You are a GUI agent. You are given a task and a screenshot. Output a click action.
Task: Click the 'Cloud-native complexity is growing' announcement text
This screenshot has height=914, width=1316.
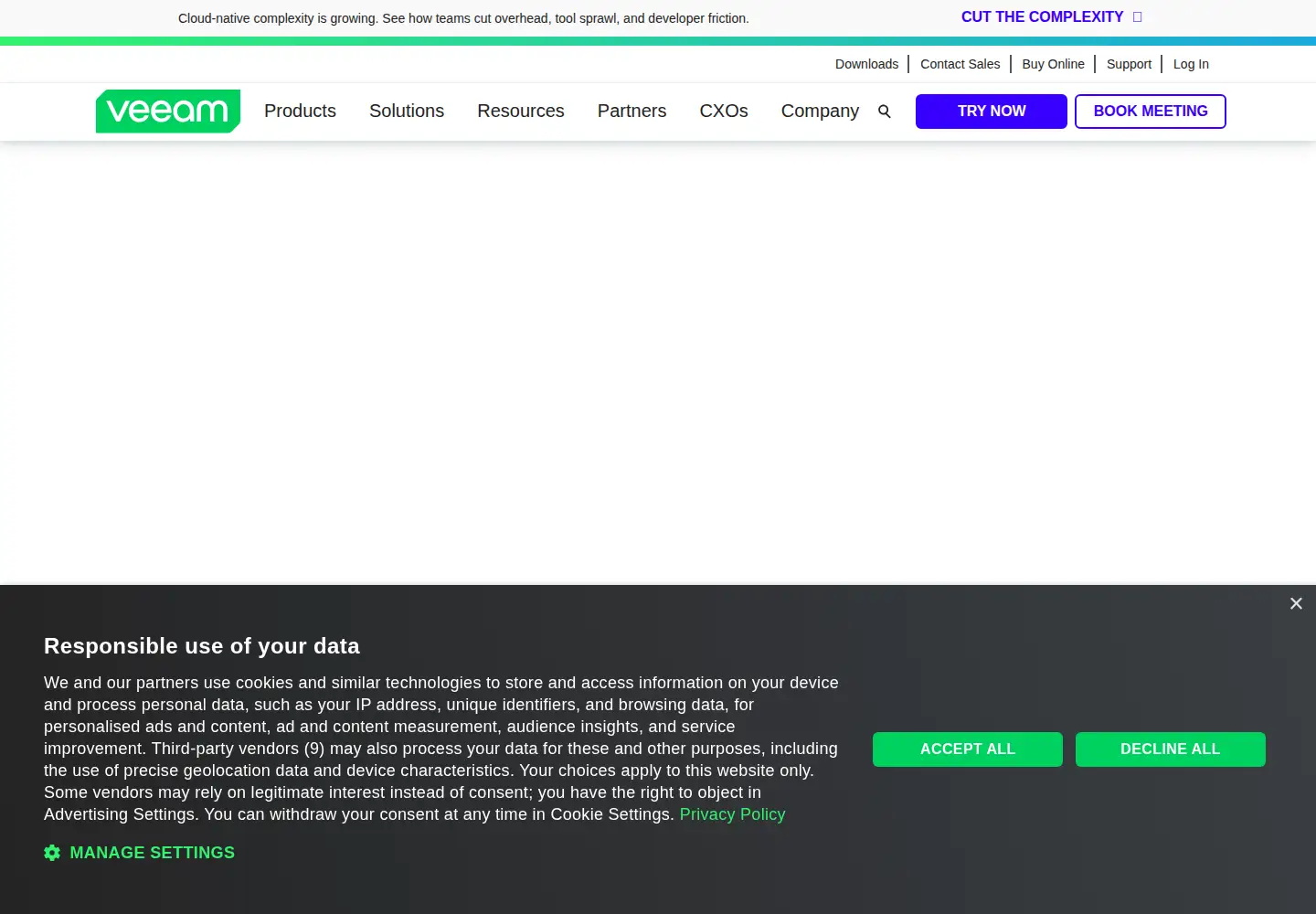click(x=463, y=18)
